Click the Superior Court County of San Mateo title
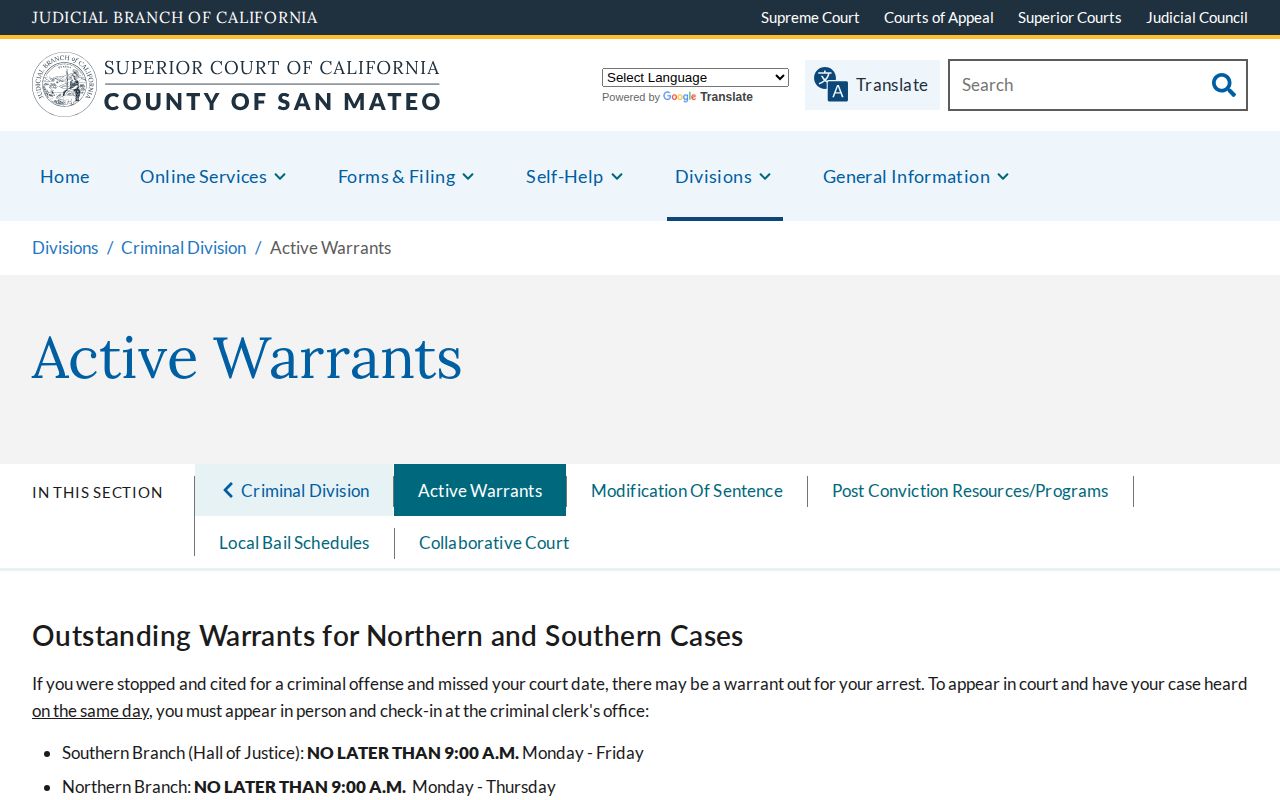Image resolution: width=1280 pixels, height=800 pixels. (x=272, y=85)
